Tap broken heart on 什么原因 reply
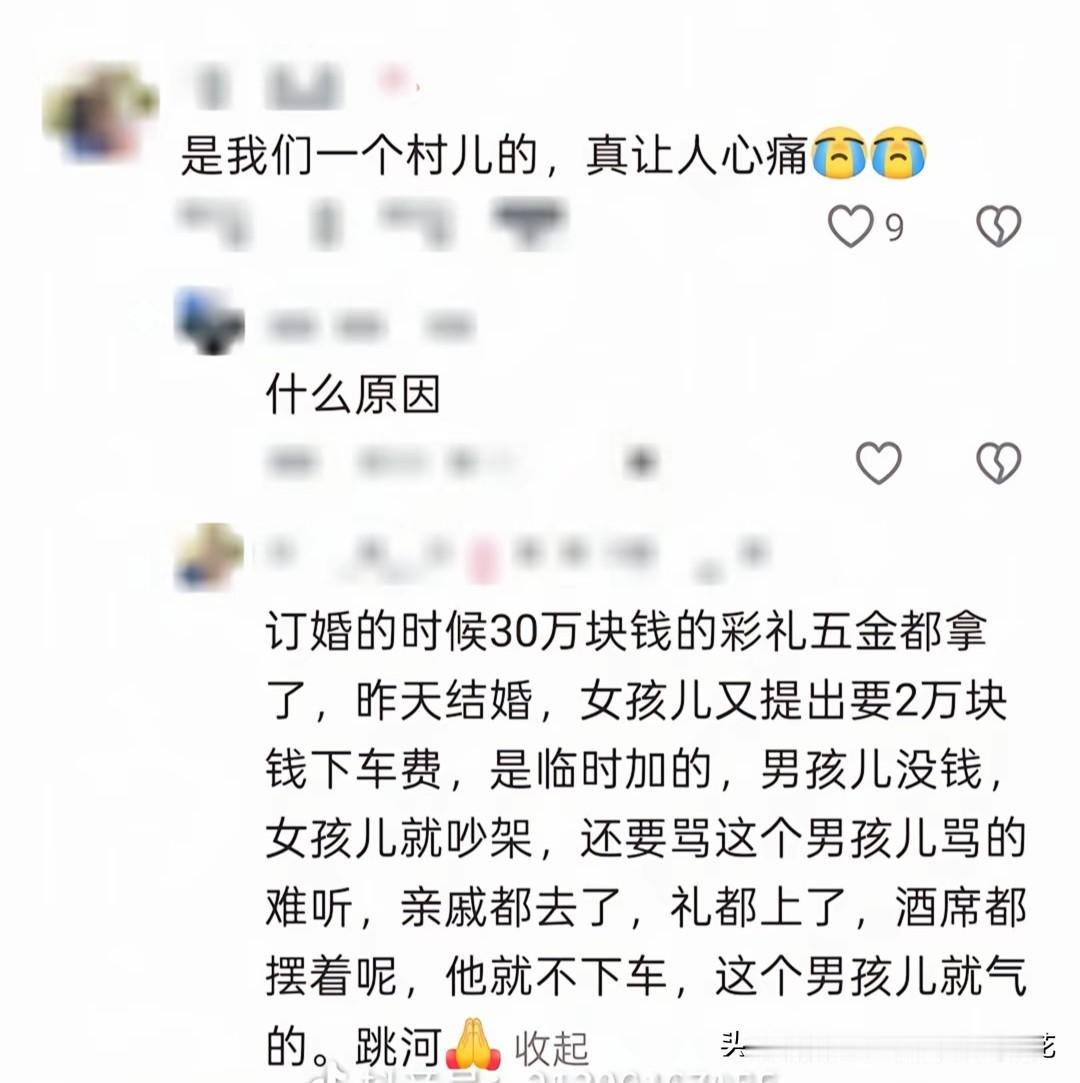Viewport: 1080px width, 1083px height. (999, 462)
